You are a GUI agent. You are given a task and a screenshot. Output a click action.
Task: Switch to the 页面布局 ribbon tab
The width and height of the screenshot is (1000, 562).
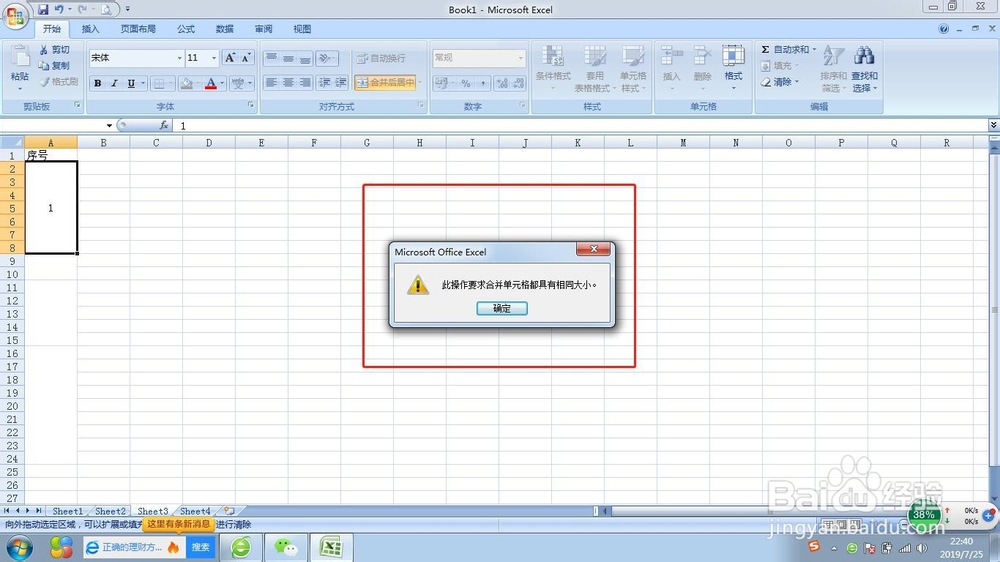click(x=138, y=29)
